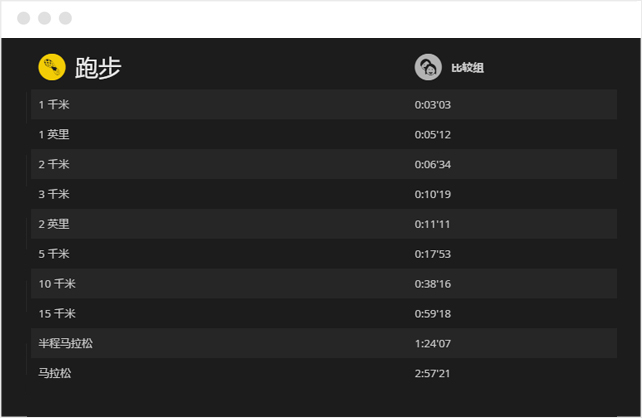Click the third gray window control dot
642x418 pixels.
(65, 18)
